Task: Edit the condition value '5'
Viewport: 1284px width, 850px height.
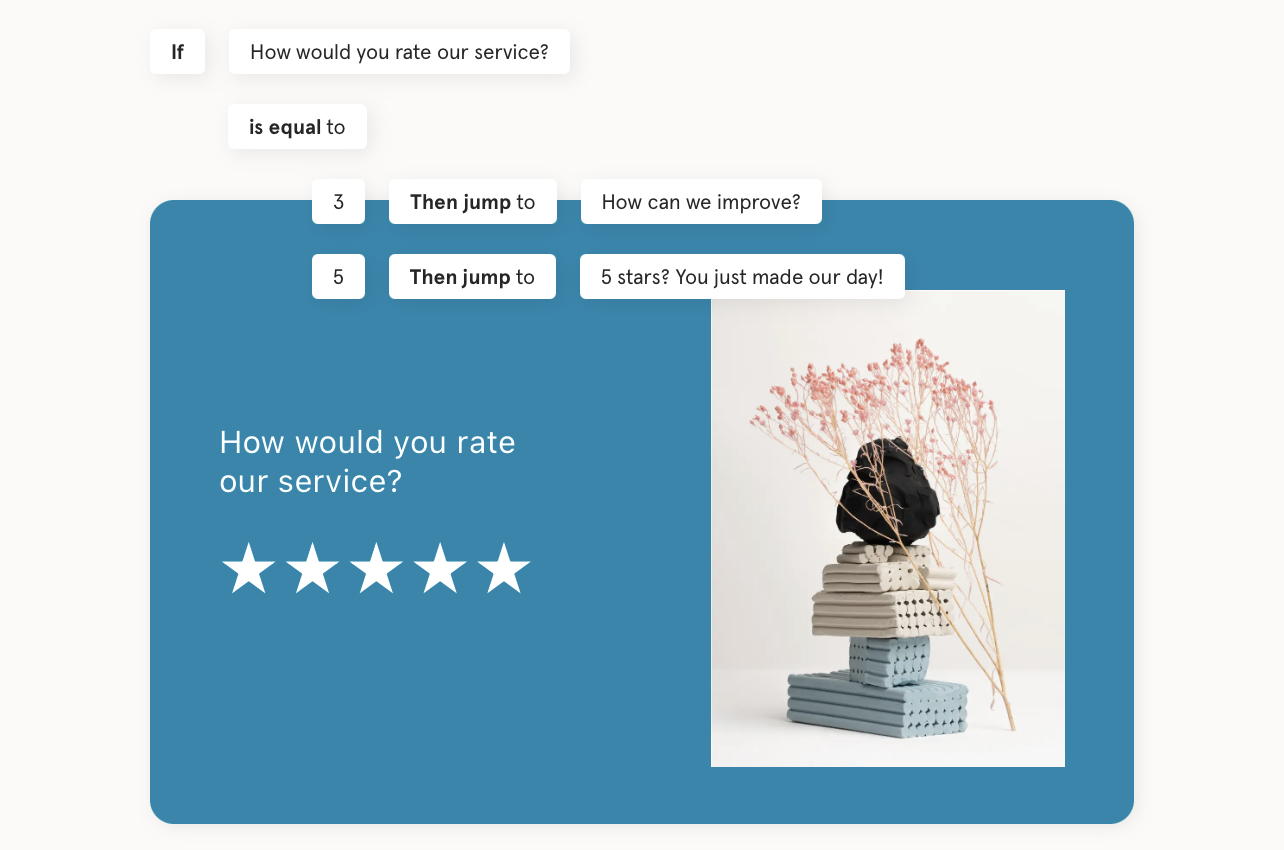Action: coord(338,276)
